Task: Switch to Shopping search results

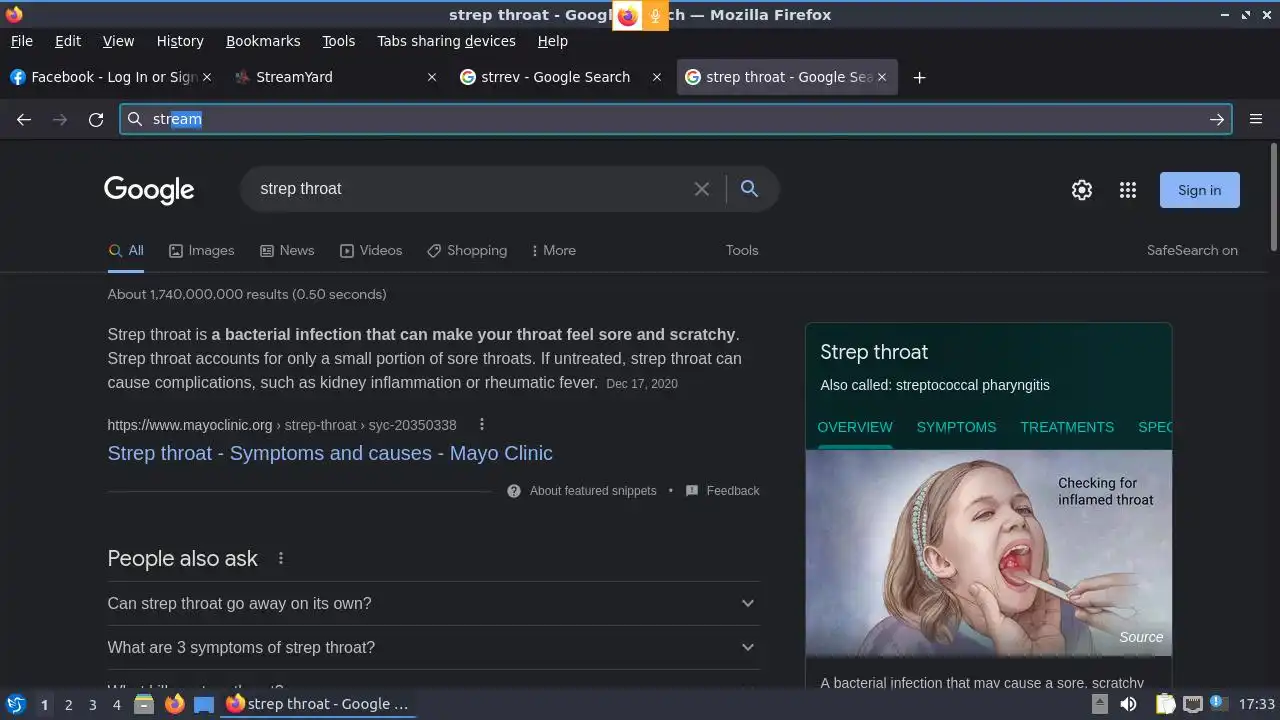Action: [x=467, y=250]
